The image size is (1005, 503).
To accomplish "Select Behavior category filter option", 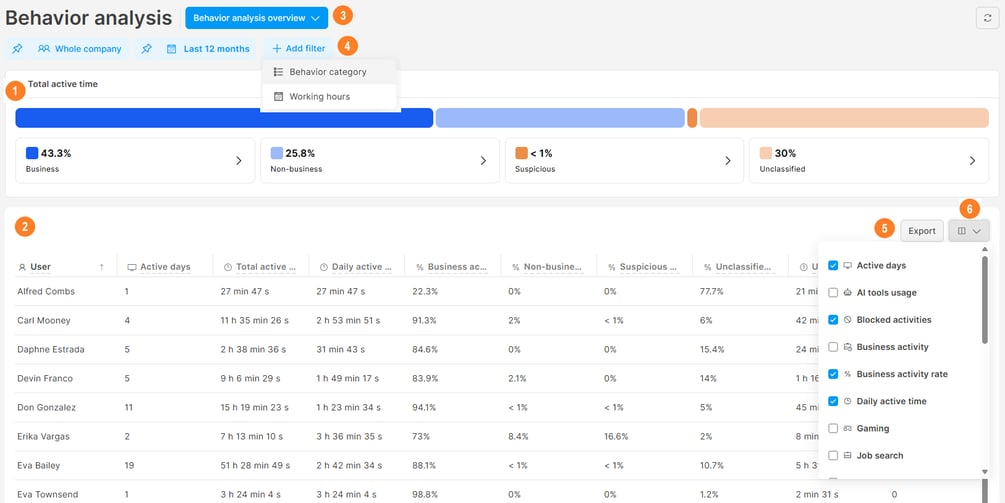I will pyautogui.click(x=329, y=72).
